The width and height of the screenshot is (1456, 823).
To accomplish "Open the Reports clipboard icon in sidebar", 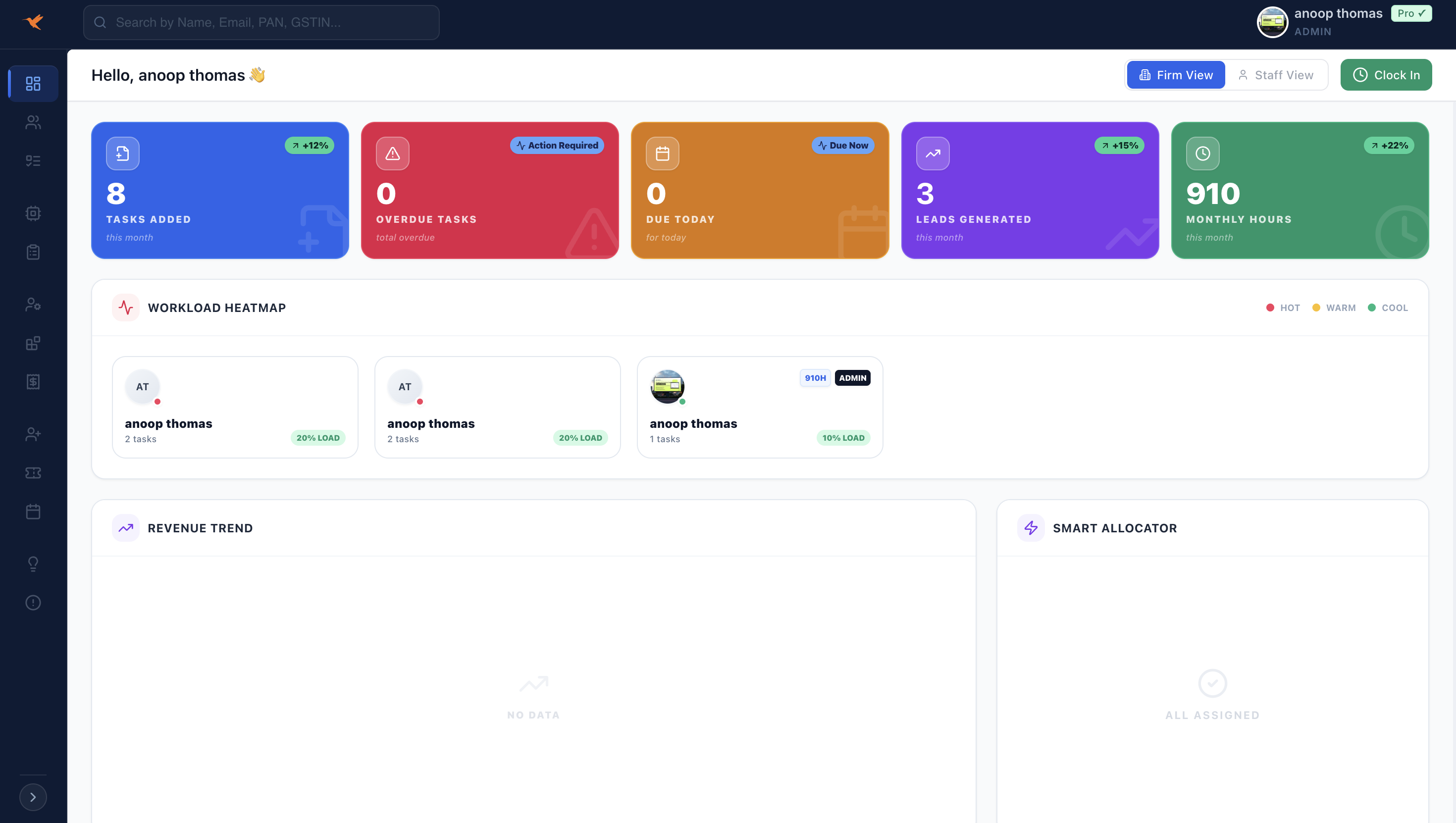I will point(32,252).
